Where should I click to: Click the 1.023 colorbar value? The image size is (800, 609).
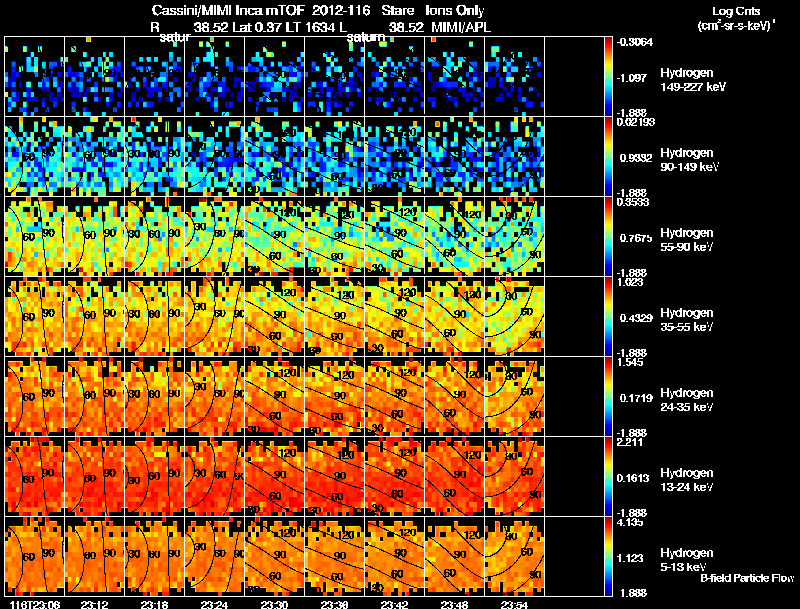(630, 282)
